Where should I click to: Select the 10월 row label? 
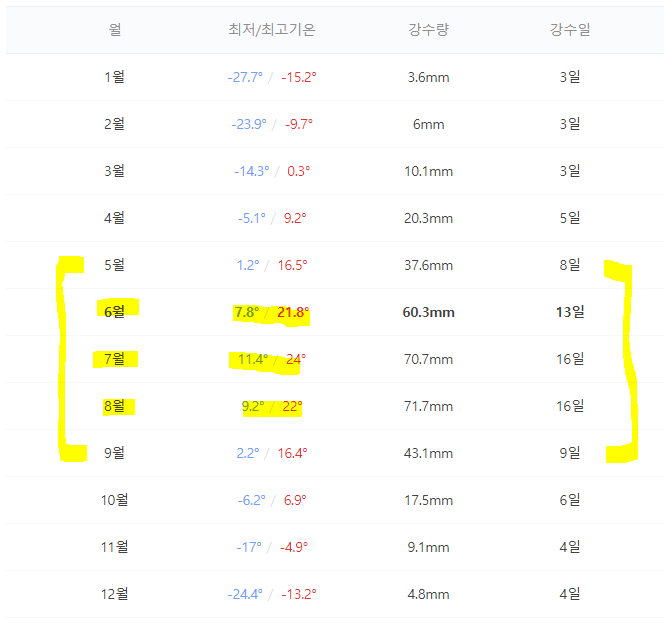[x=114, y=500]
